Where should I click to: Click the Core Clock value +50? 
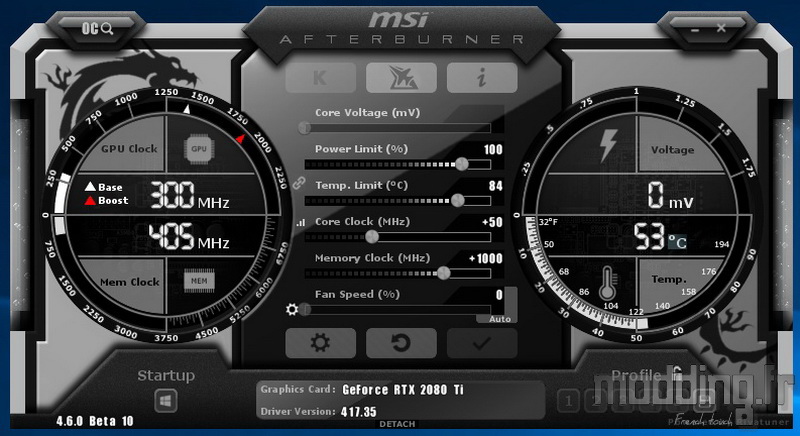tap(492, 222)
